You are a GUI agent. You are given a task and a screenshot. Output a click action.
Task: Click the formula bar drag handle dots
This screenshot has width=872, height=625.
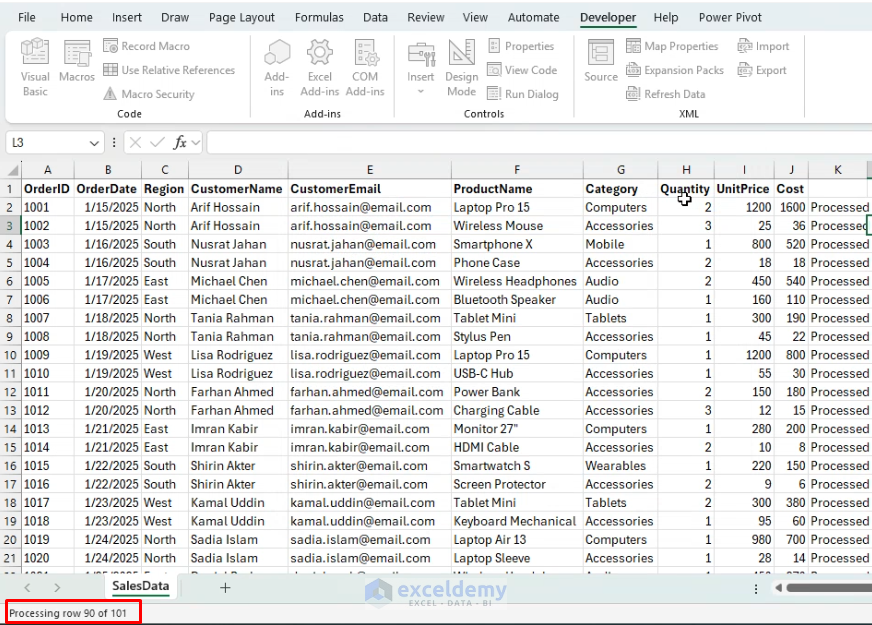pos(114,143)
